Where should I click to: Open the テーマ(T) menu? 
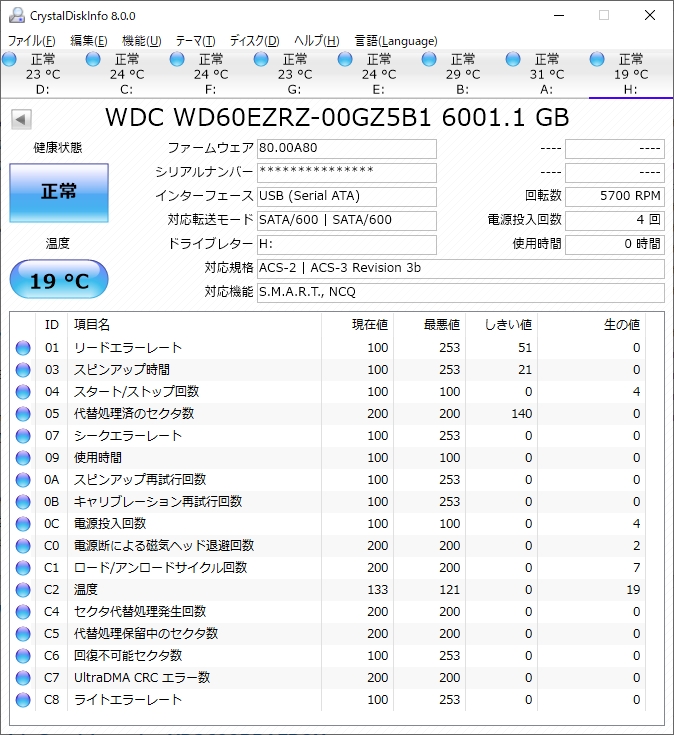(195, 41)
